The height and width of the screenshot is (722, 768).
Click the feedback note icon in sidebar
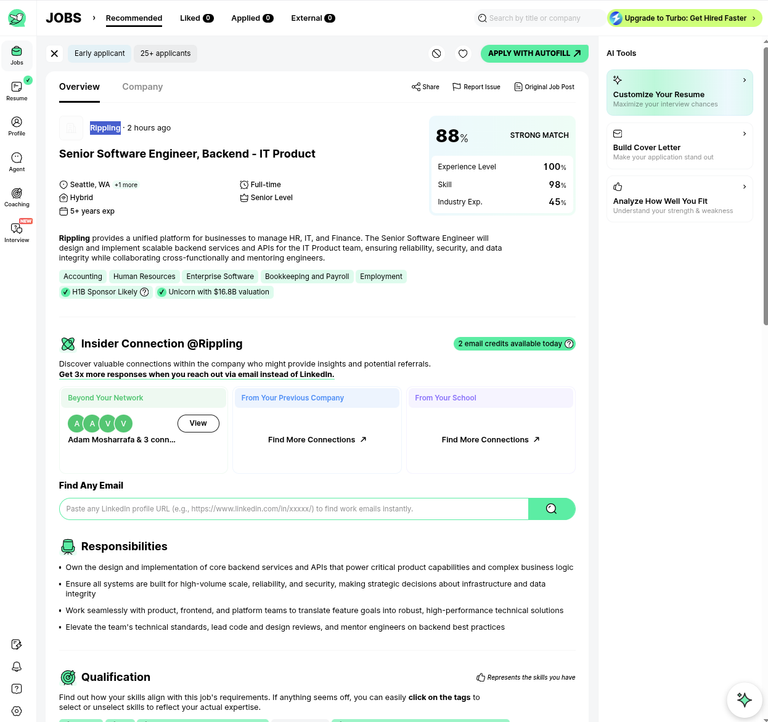click(x=16, y=644)
